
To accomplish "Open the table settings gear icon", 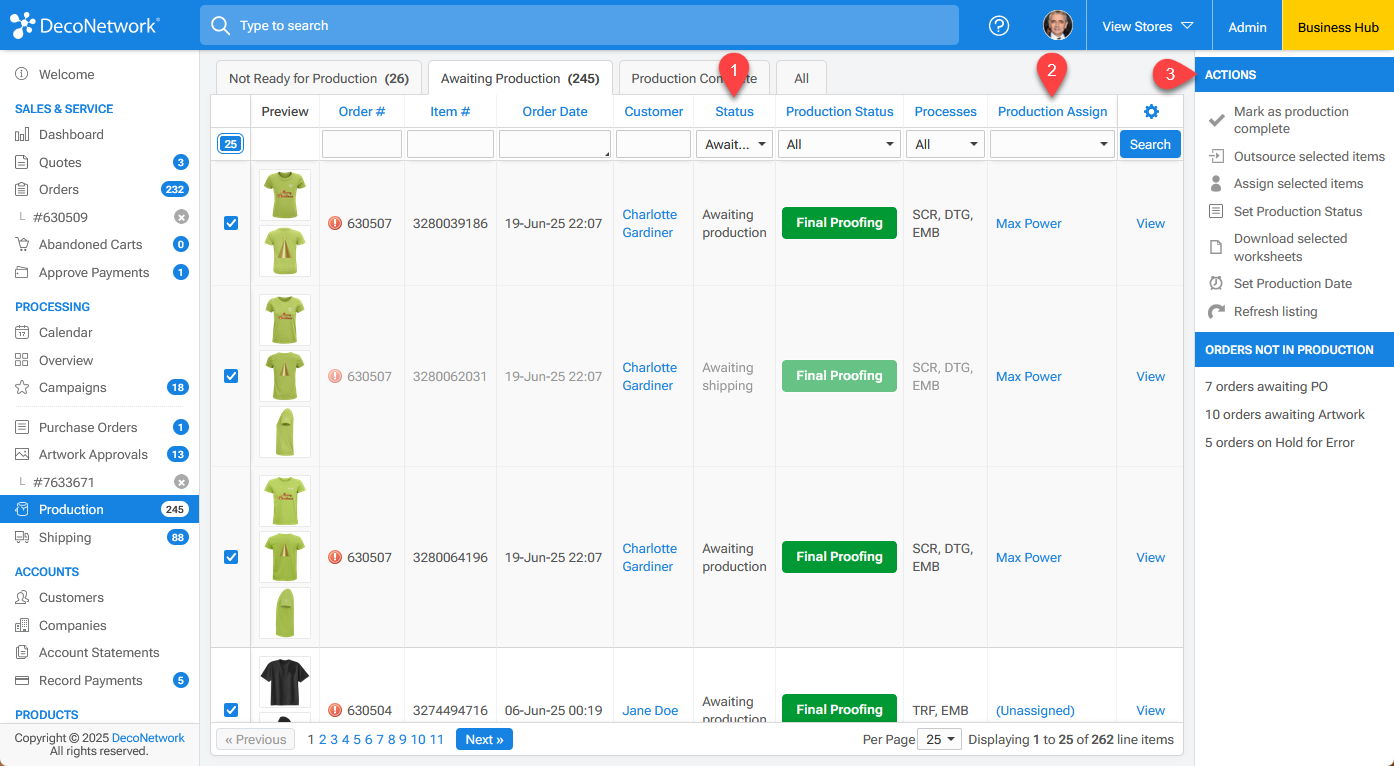I will pos(1150,112).
